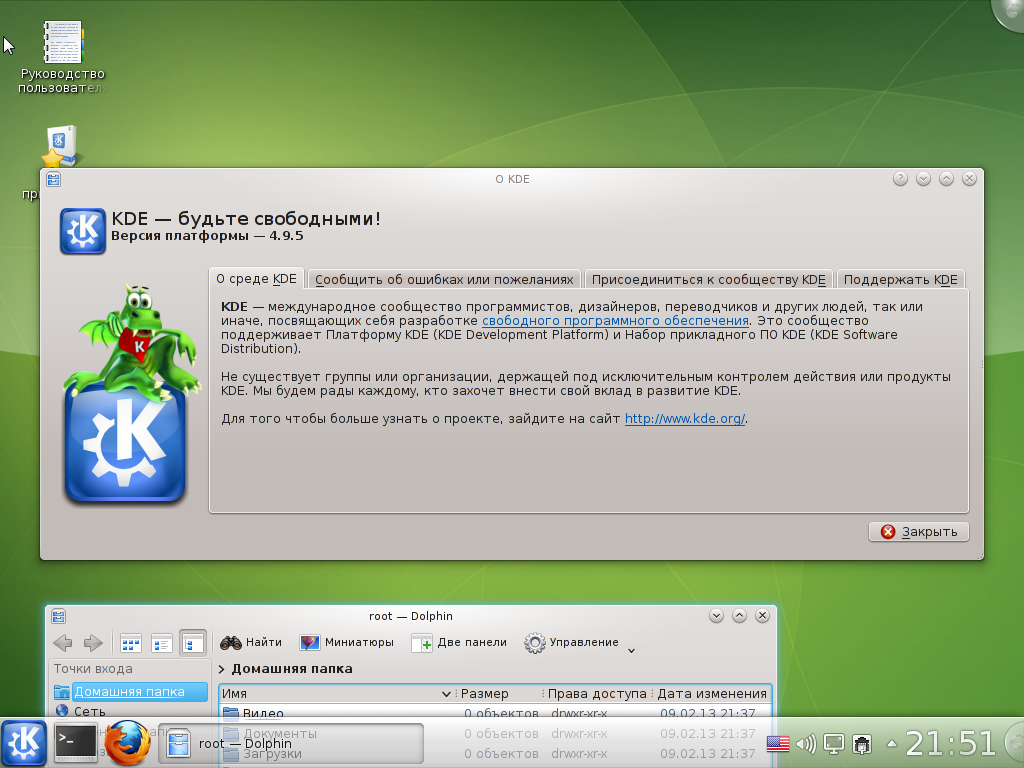The width and height of the screenshot is (1024, 768).
Task: Open the device notifier tray icon
Action: click(862, 744)
